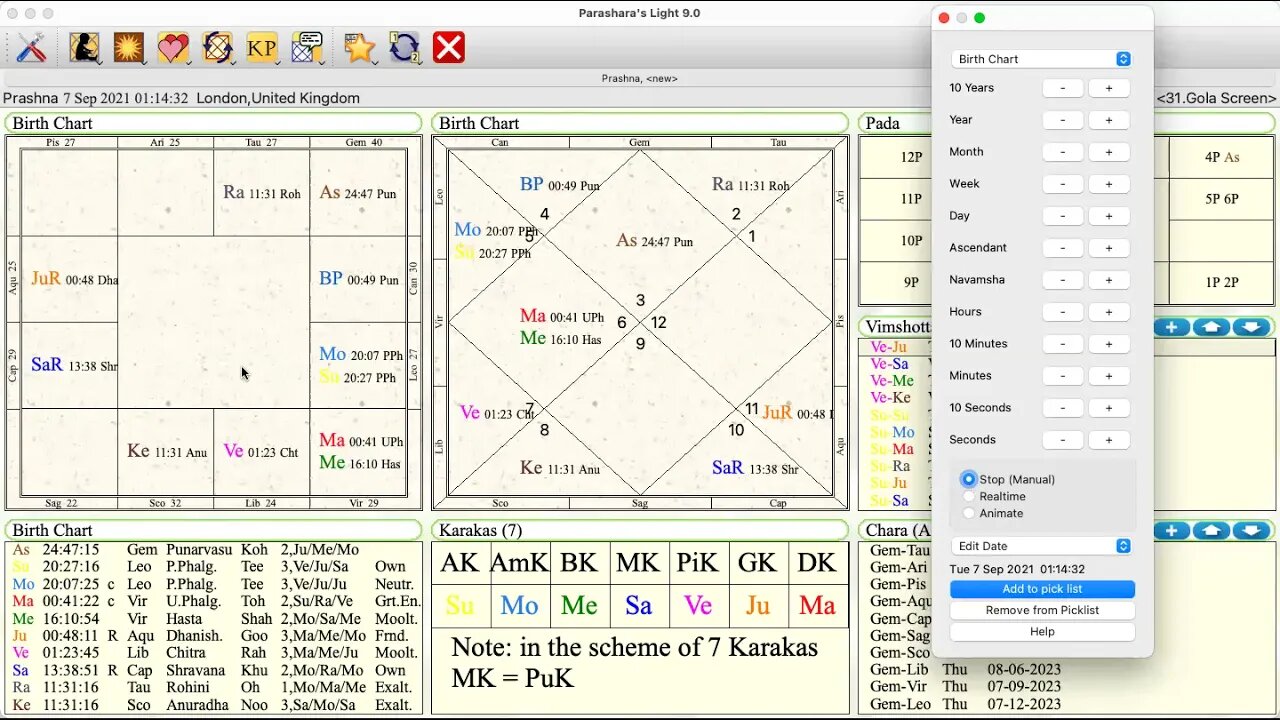Open the birth chart (baby) toolbar icon
Image resolution: width=1280 pixels, height=720 pixels.
click(x=84, y=47)
